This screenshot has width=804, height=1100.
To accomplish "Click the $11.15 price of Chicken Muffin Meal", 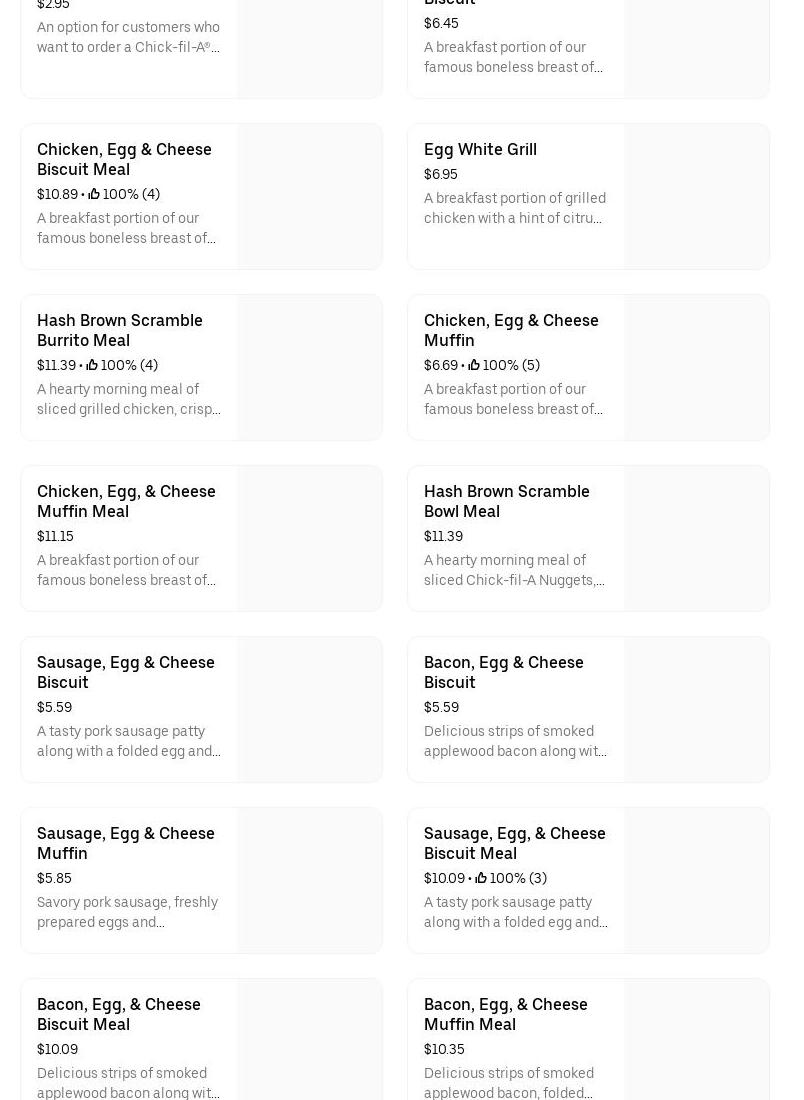I will click(55, 536).
